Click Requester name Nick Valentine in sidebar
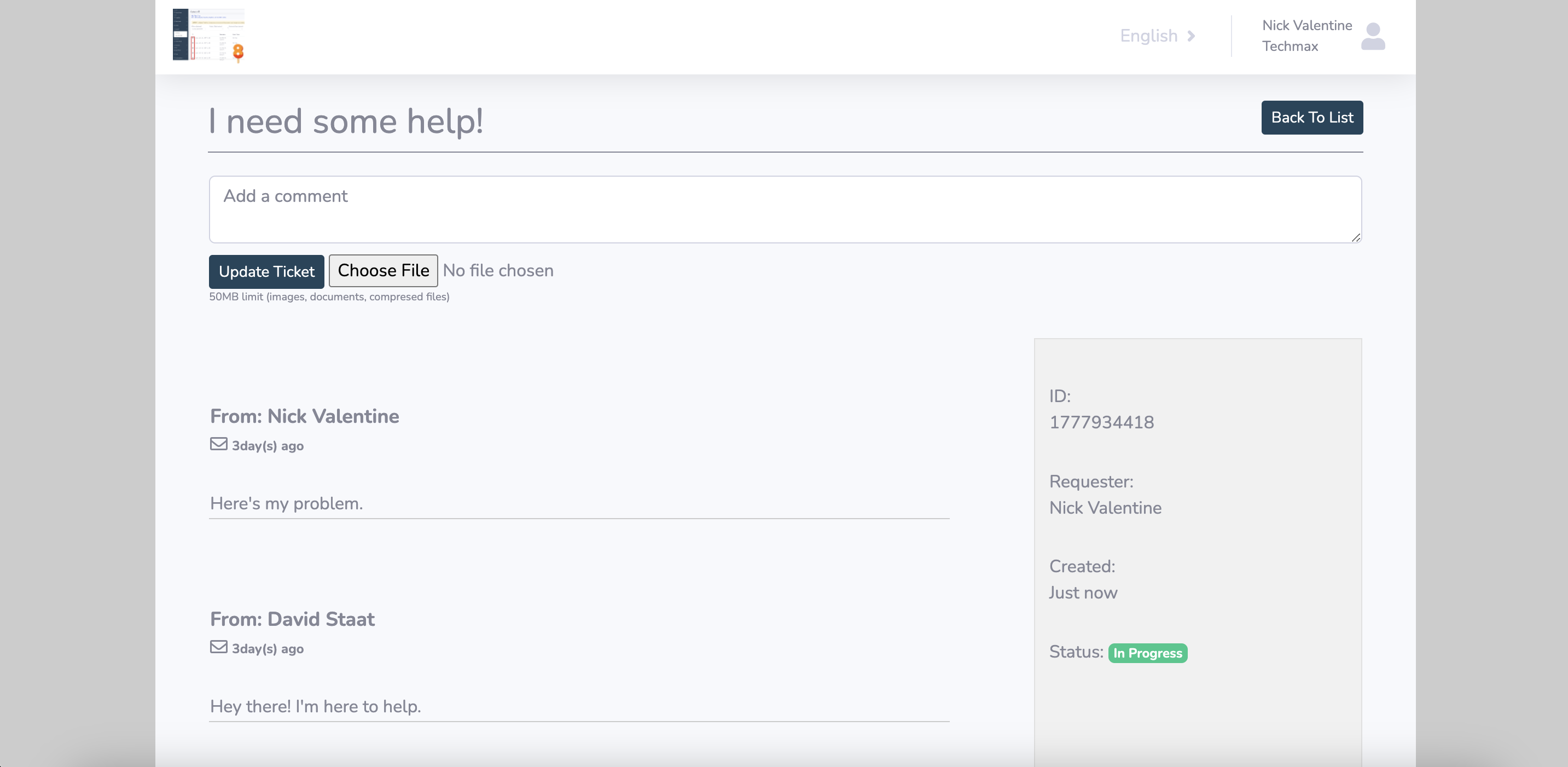Image resolution: width=1568 pixels, height=767 pixels. [1105, 508]
